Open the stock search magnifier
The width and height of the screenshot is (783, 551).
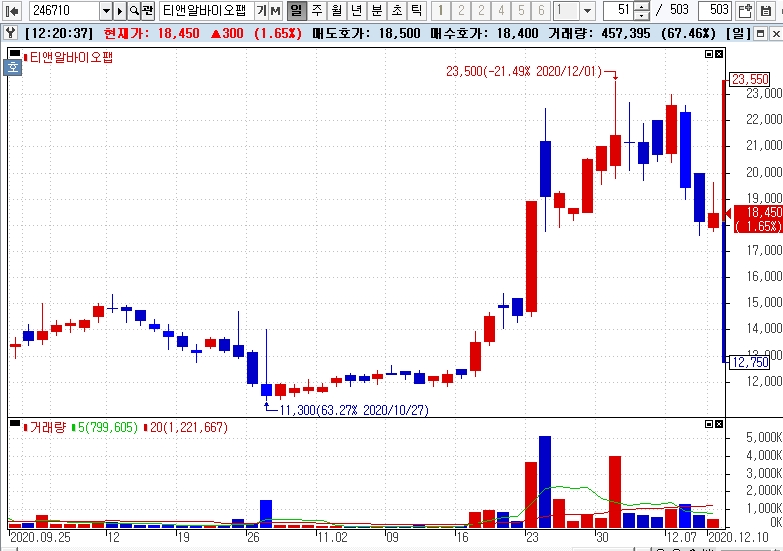pos(134,10)
